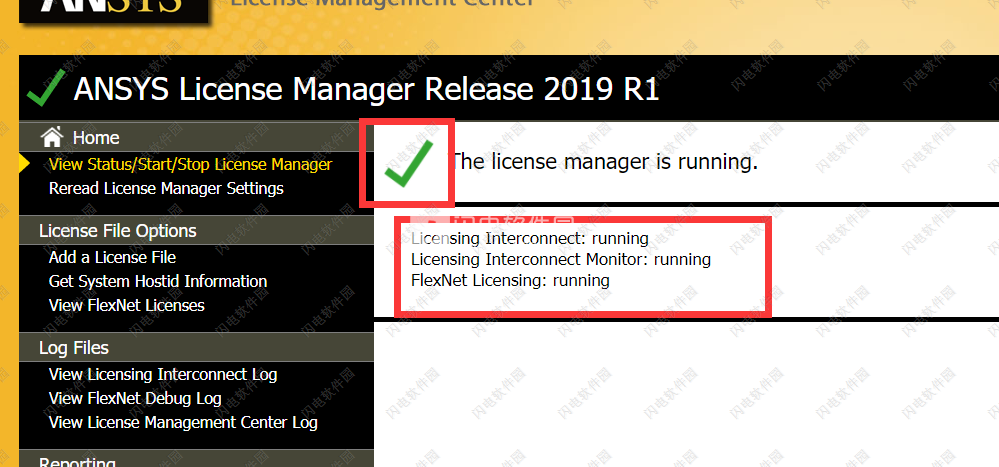Open Get System Hostid Information
This screenshot has height=467, width=999.
(x=157, y=282)
